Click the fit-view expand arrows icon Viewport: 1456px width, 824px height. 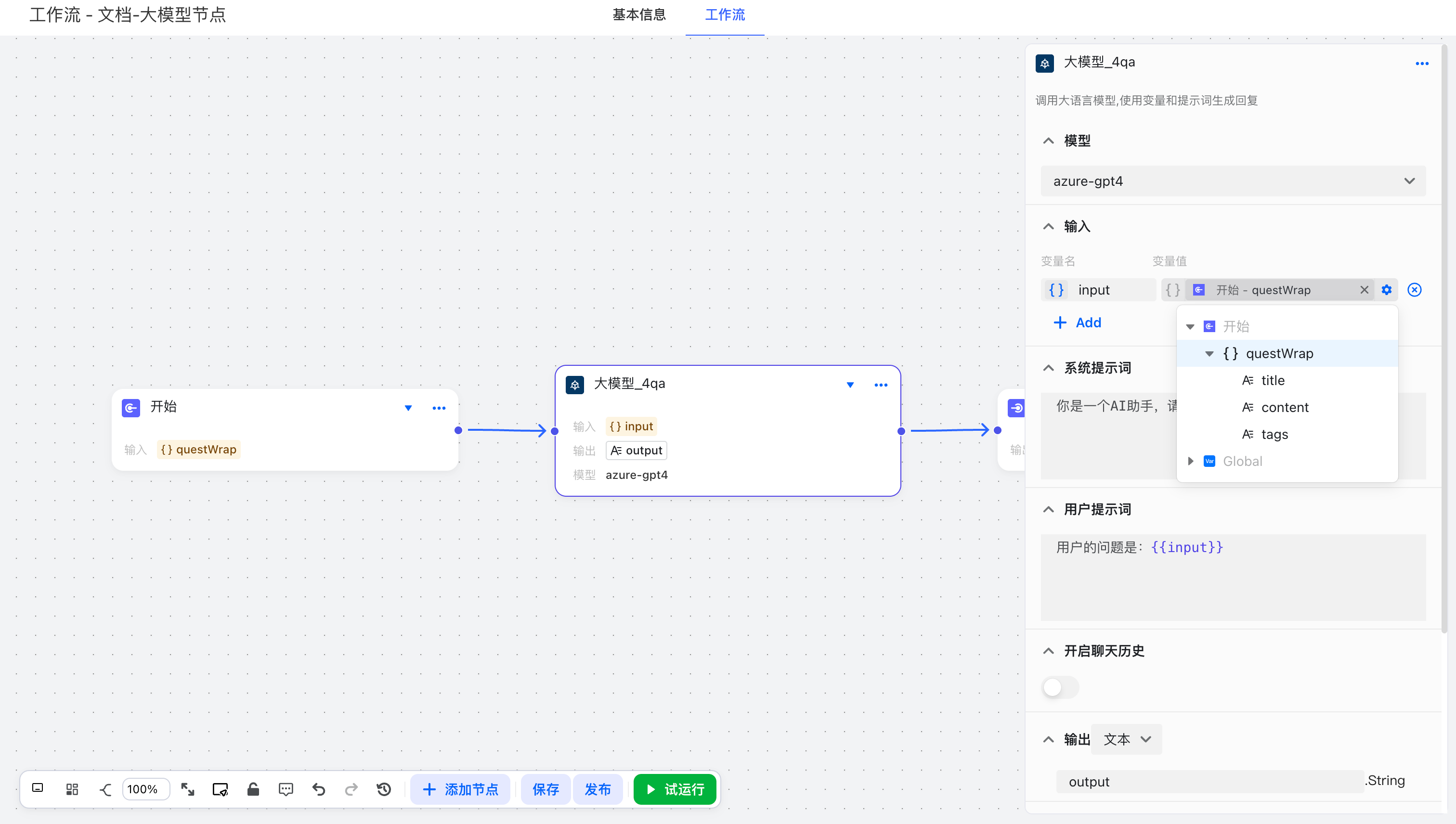tap(187, 789)
